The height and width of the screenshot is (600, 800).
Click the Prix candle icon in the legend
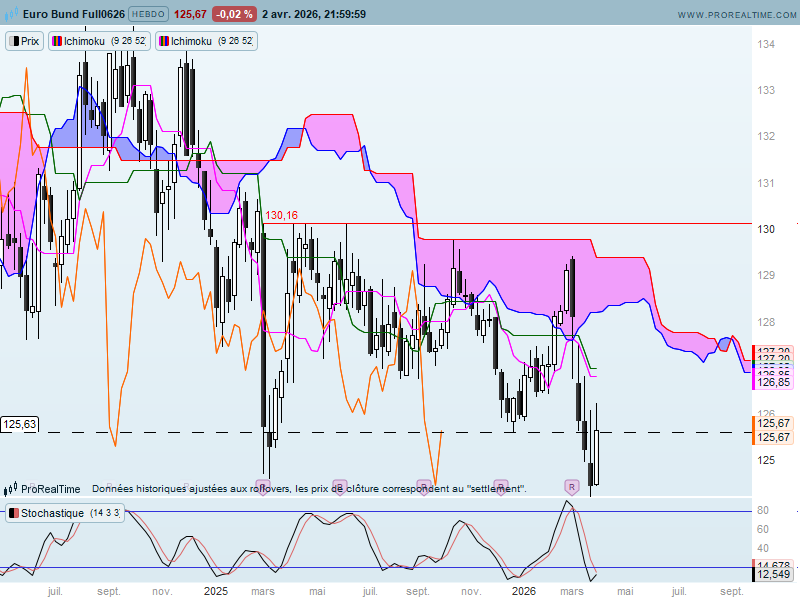pyautogui.click(x=14, y=41)
